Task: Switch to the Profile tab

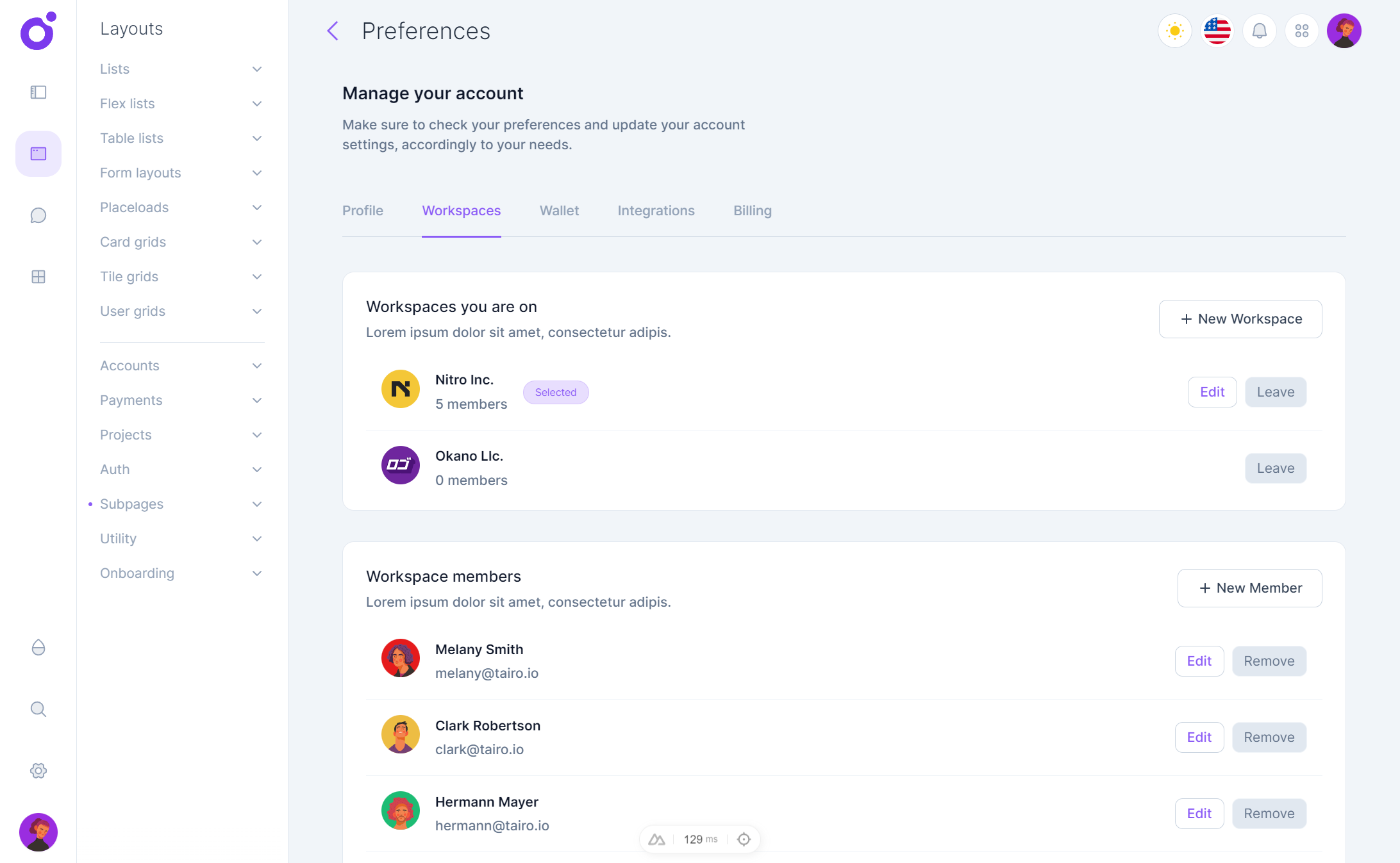Action: [362, 210]
